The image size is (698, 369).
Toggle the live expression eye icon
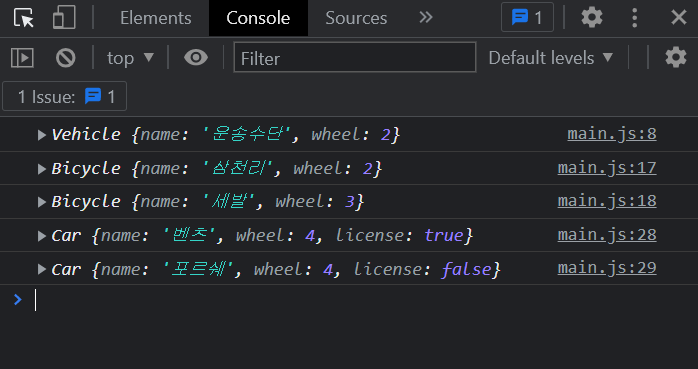point(196,57)
